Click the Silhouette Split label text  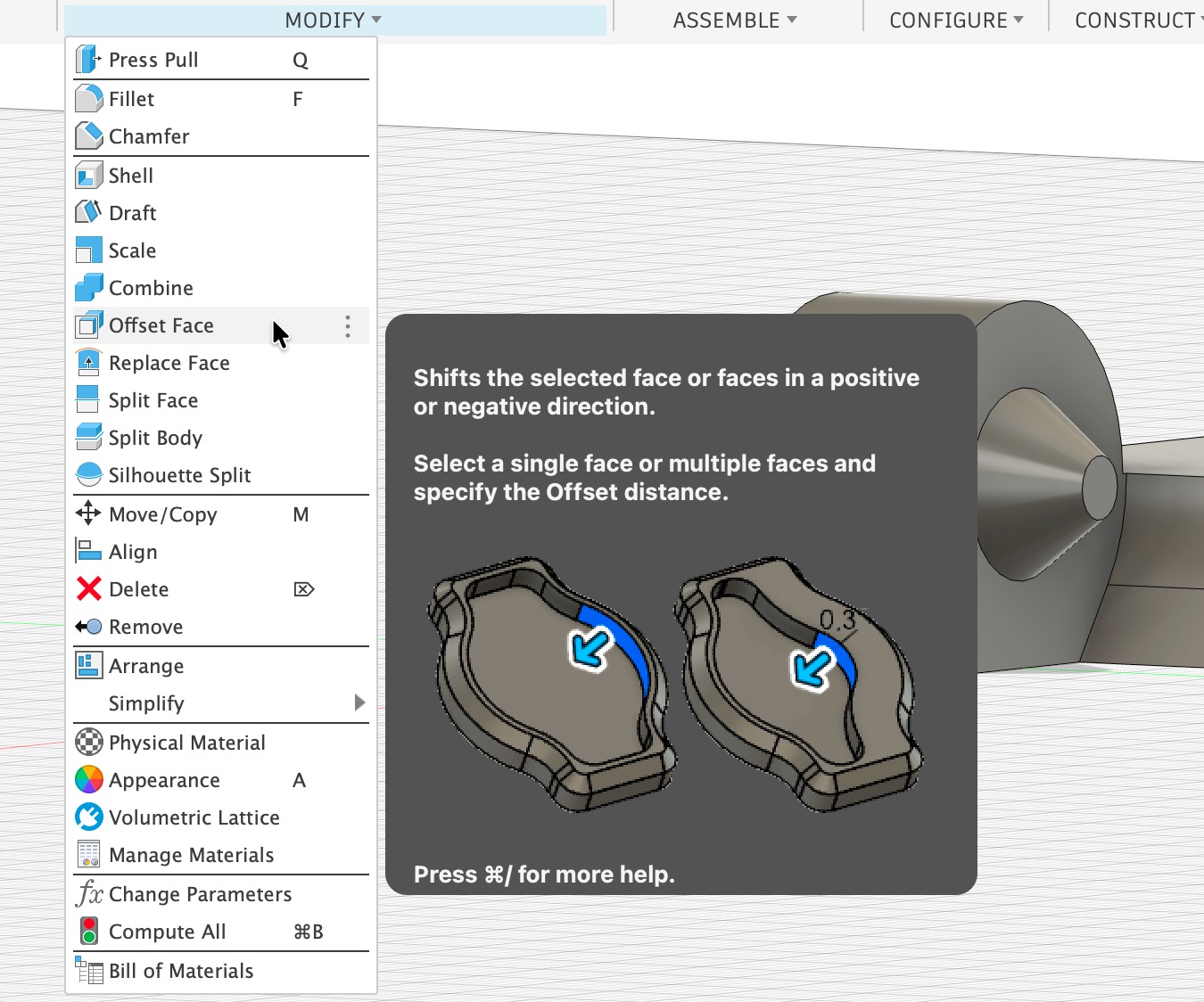[179, 475]
